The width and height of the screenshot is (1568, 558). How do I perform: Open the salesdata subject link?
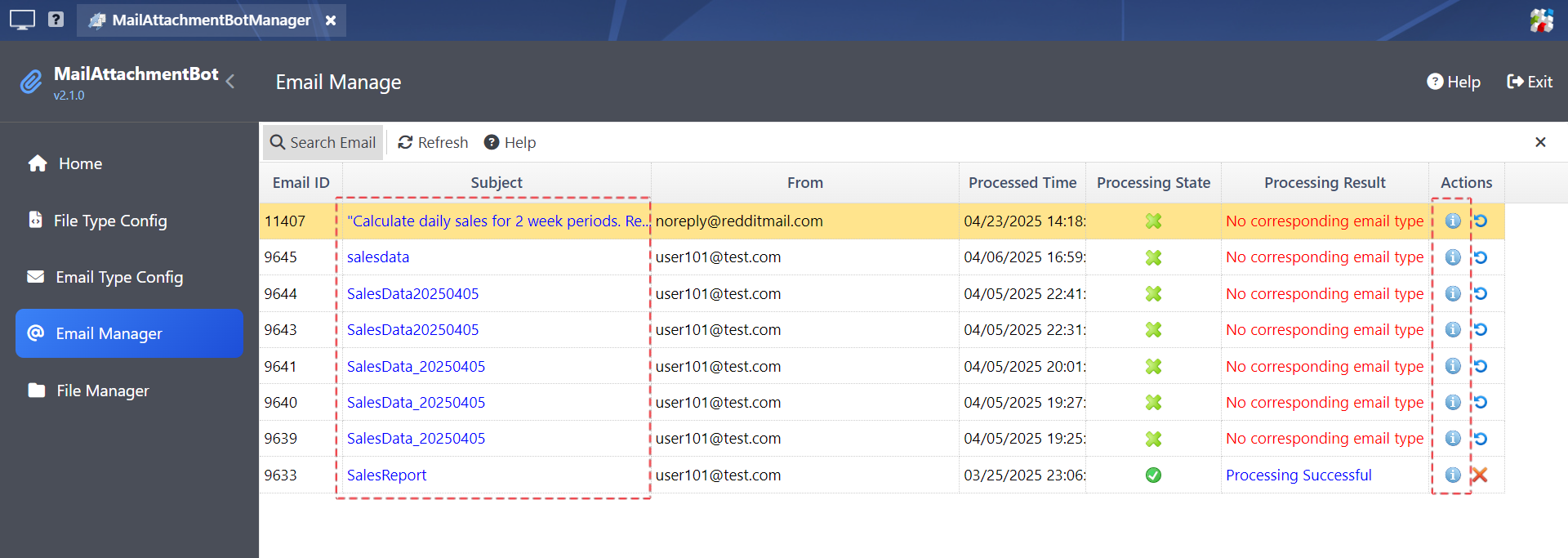(x=378, y=257)
